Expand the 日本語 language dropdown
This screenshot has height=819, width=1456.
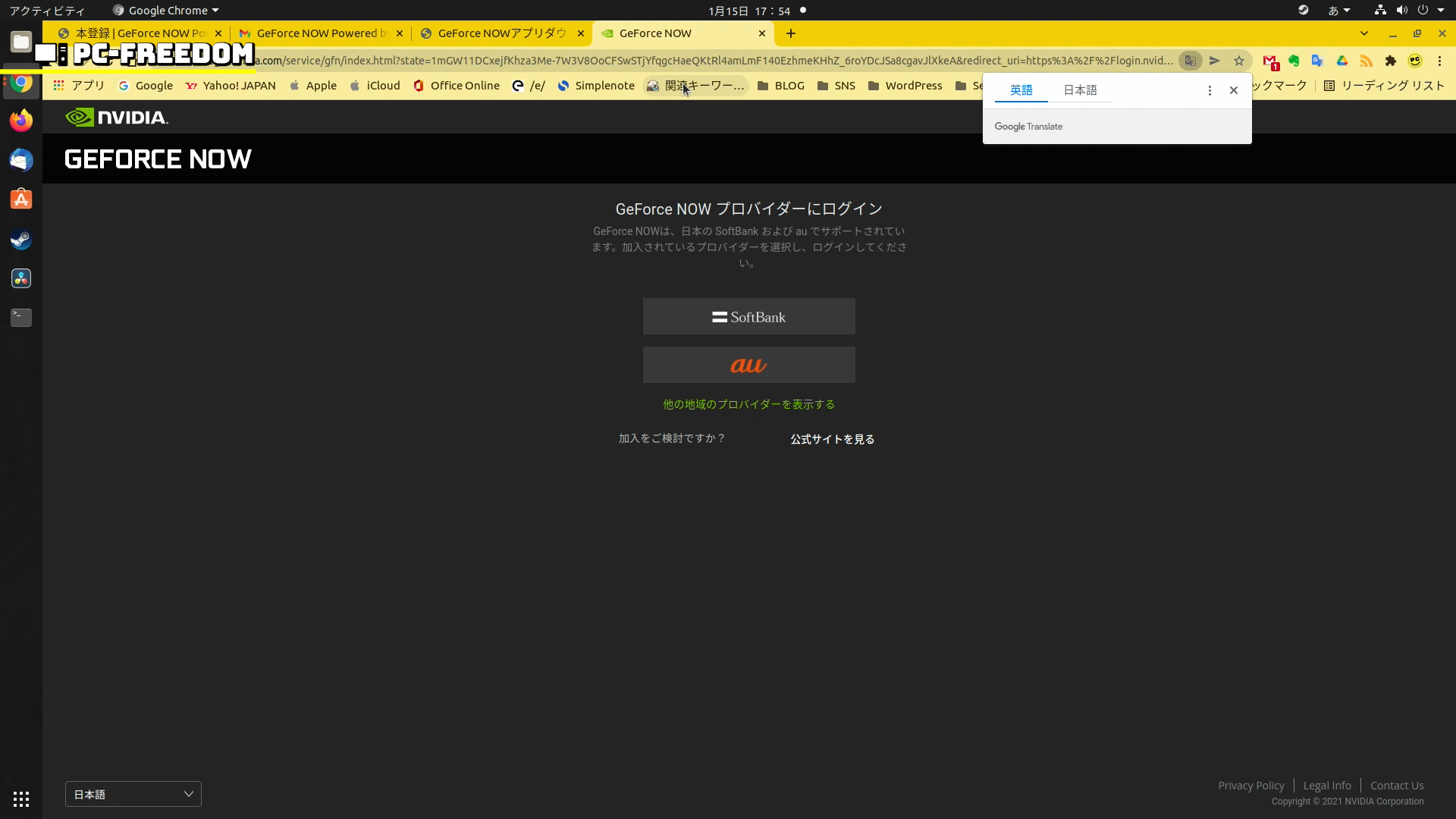[x=133, y=794]
